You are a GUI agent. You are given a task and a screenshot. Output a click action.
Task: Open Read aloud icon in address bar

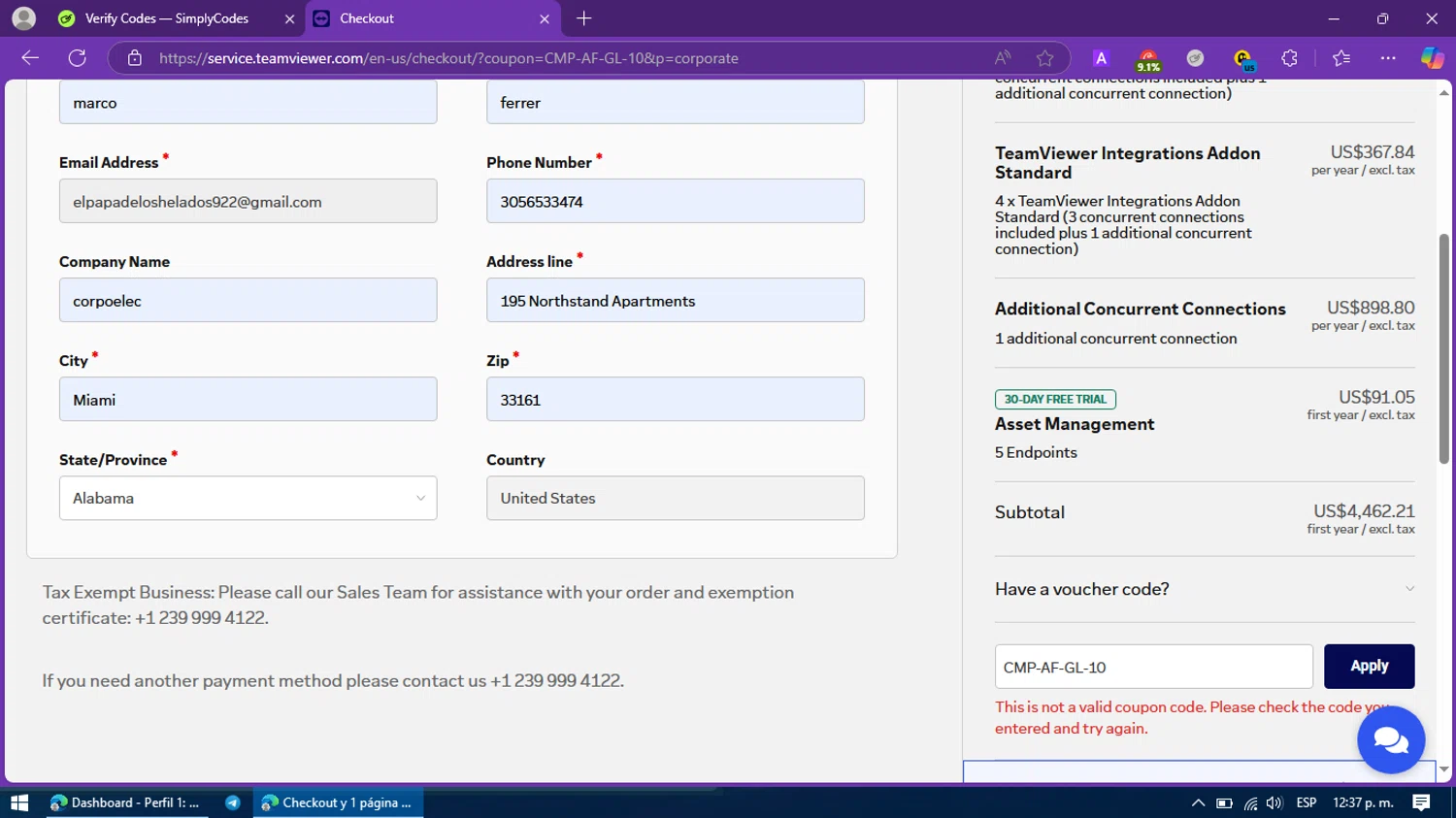pyautogui.click(x=1003, y=58)
